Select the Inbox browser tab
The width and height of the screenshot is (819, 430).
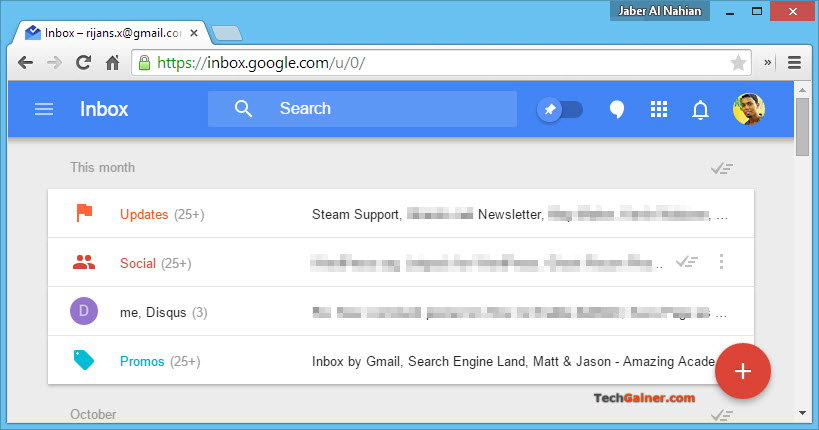click(x=110, y=33)
